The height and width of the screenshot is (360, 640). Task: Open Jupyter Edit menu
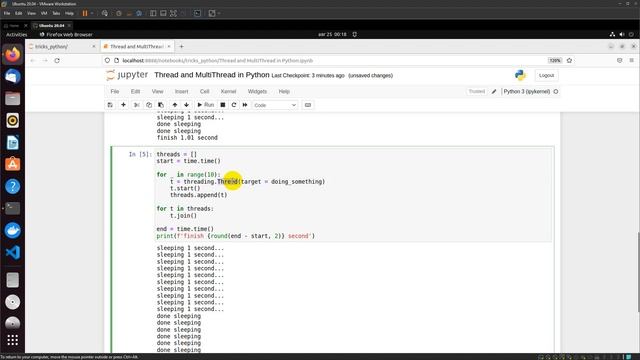click(x=136, y=91)
